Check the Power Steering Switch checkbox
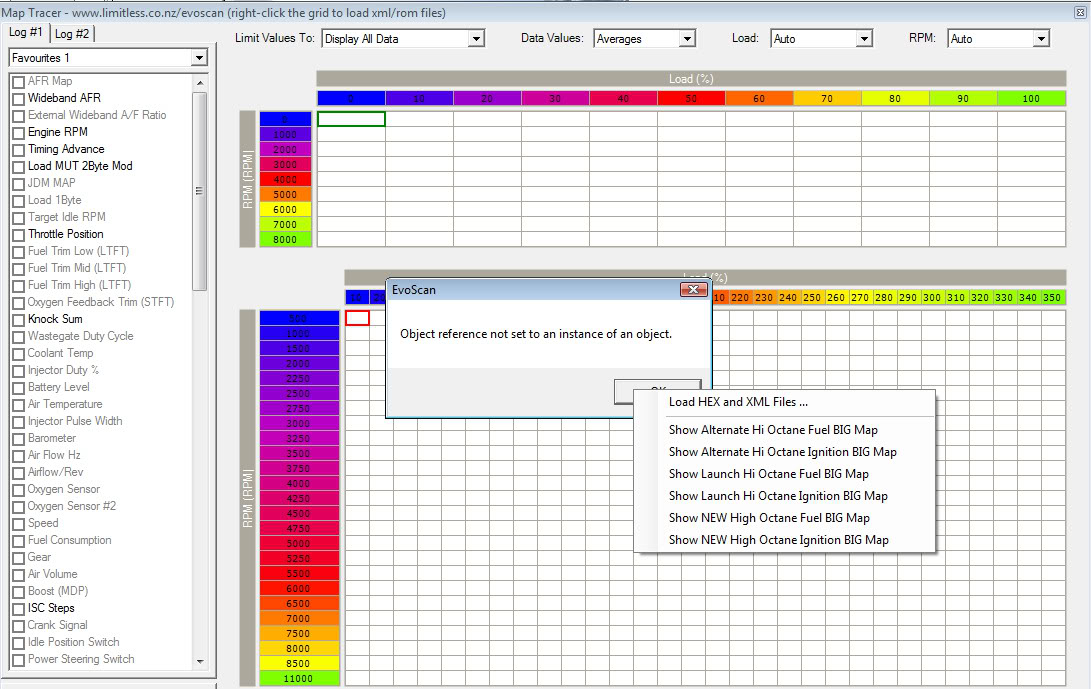The height and width of the screenshot is (689, 1091). 19,660
